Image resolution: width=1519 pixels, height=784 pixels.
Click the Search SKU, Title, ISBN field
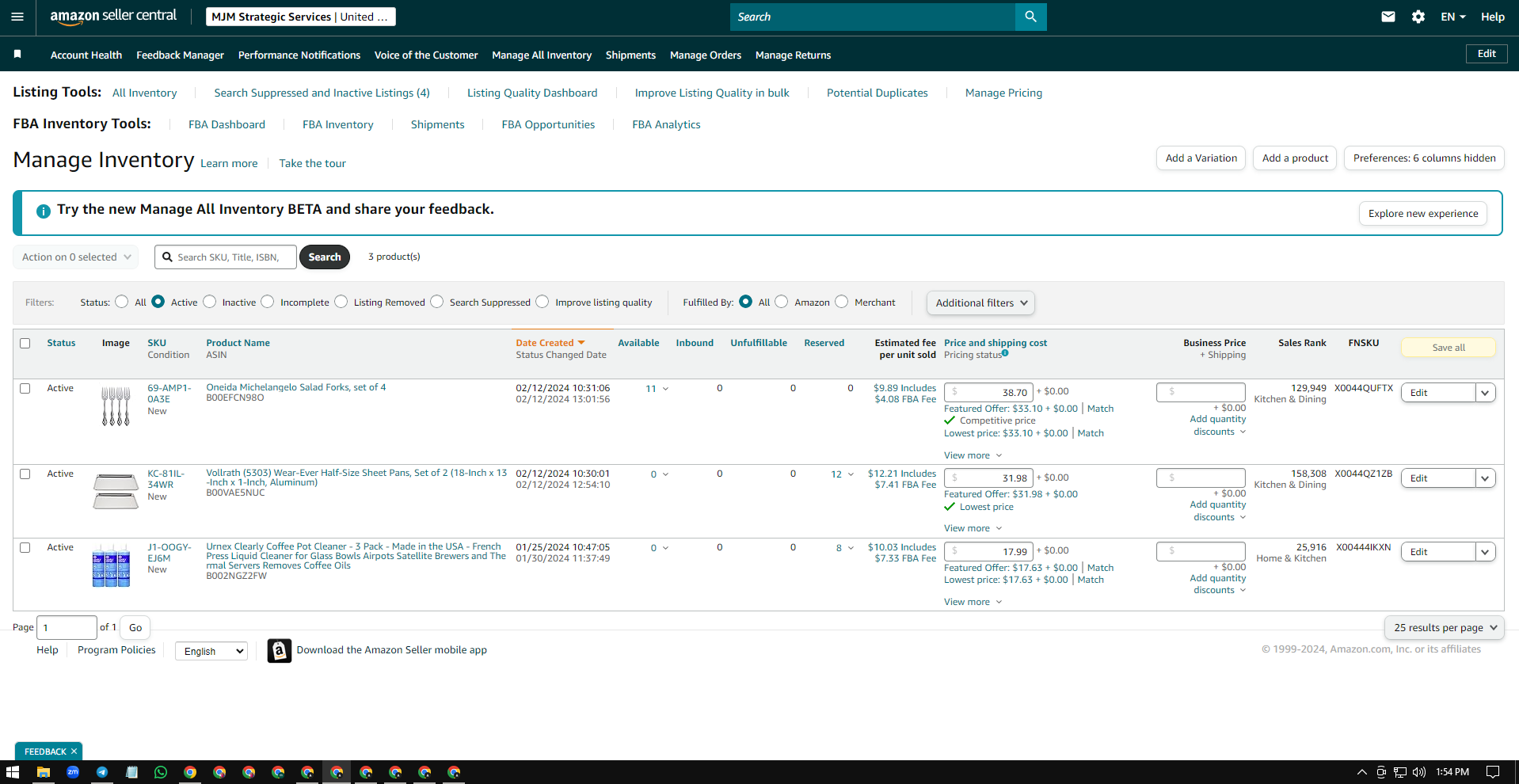click(226, 257)
